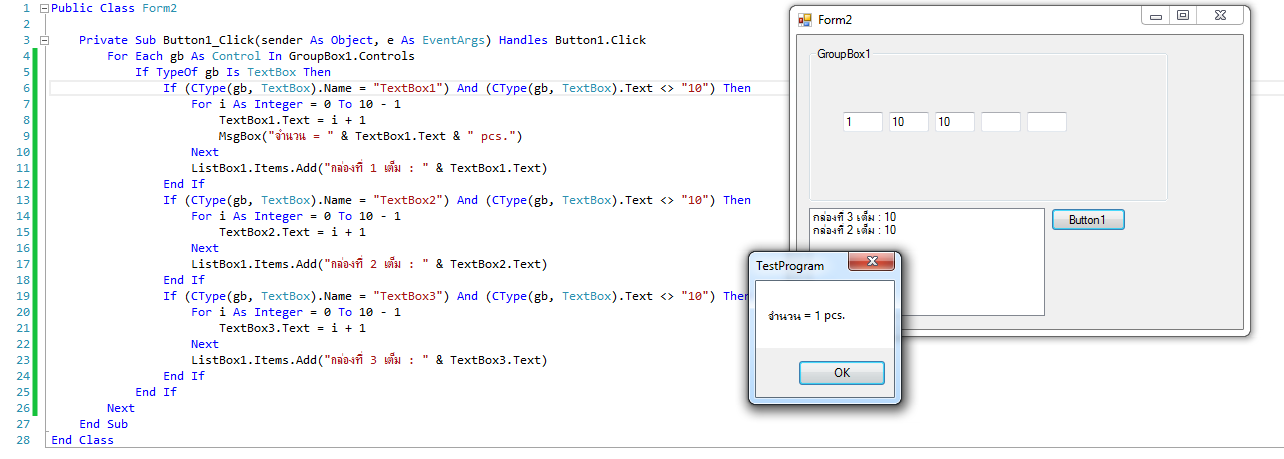Click the last empty textbox in GroupBox1

(1047, 122)
